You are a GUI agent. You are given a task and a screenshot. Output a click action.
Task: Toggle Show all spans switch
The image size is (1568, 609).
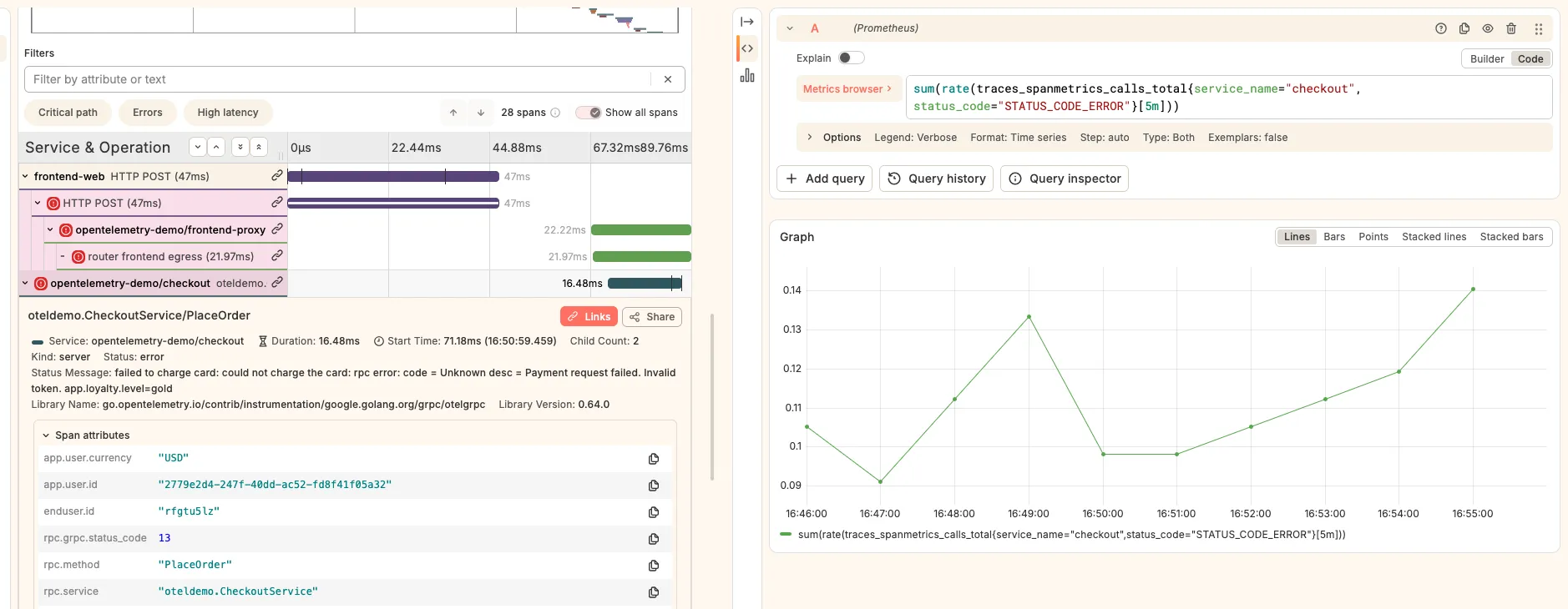pos(589,113)
